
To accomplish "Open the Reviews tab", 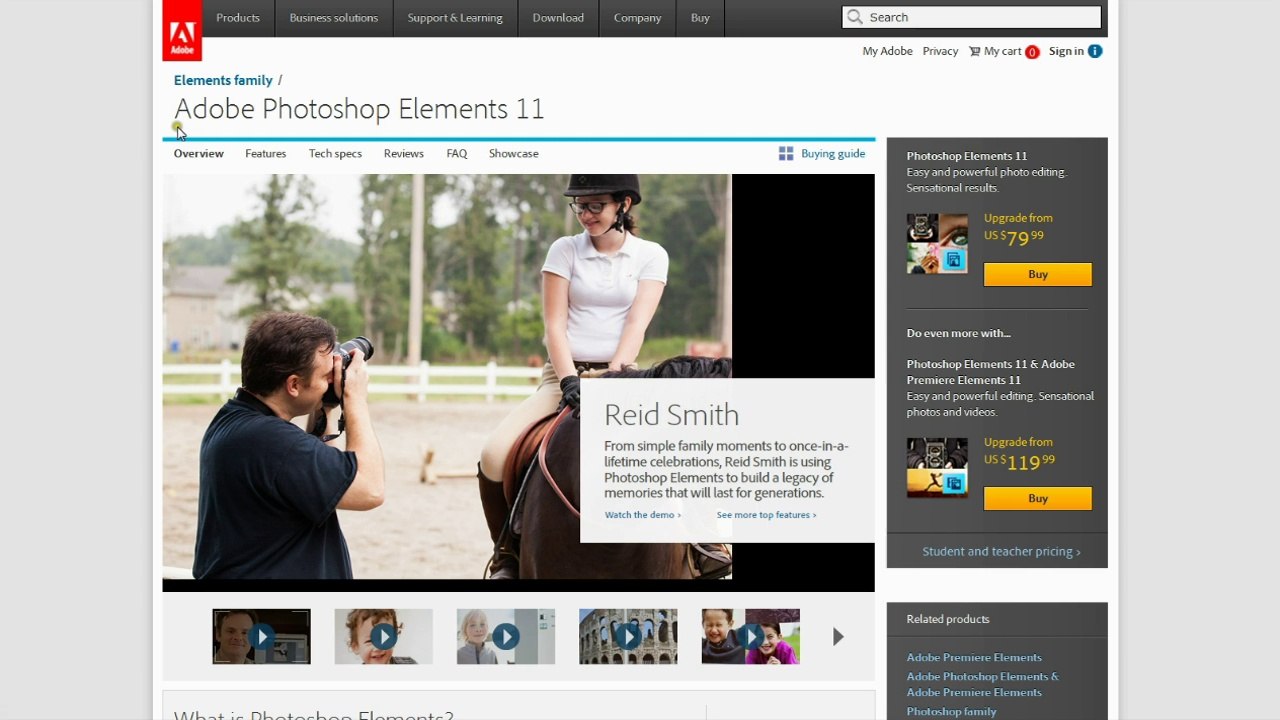I will pyautogui.click(x=404, y=153).
